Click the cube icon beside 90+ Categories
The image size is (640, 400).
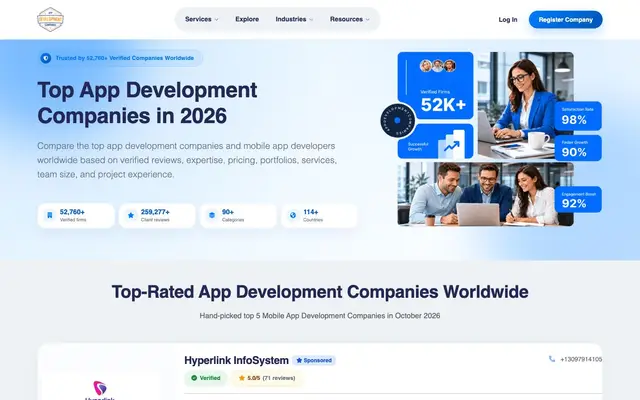212,215
